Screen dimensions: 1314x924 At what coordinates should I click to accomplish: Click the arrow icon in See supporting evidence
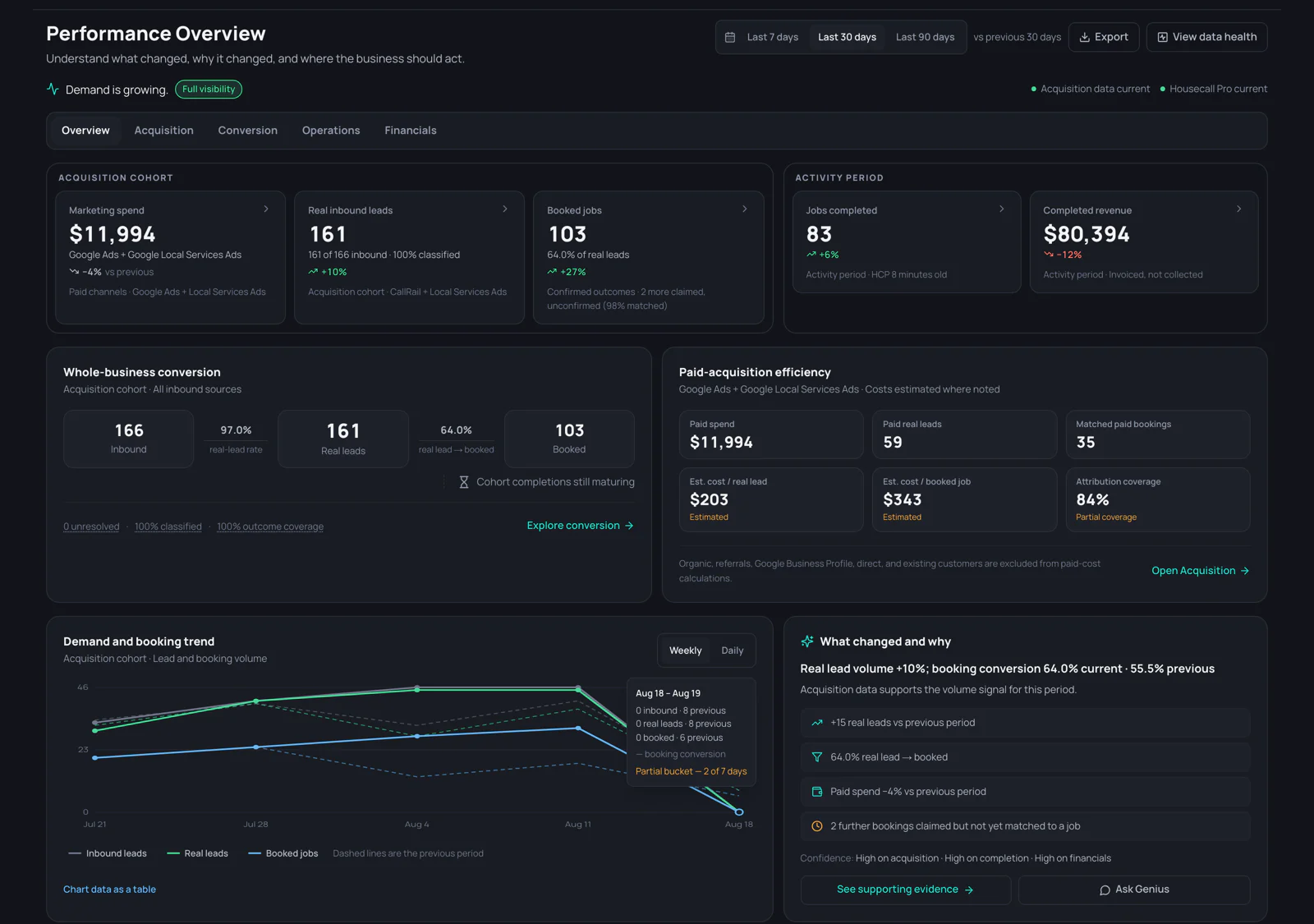969,890
